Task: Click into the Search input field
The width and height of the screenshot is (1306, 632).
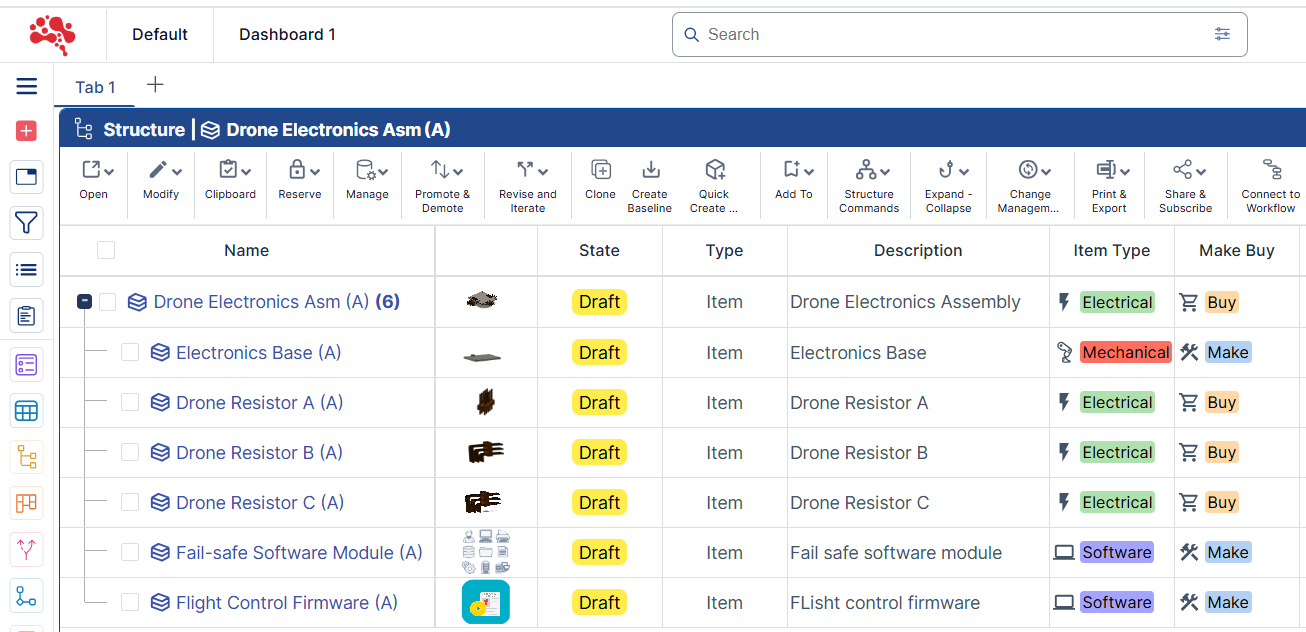Action: pos(950,34)
